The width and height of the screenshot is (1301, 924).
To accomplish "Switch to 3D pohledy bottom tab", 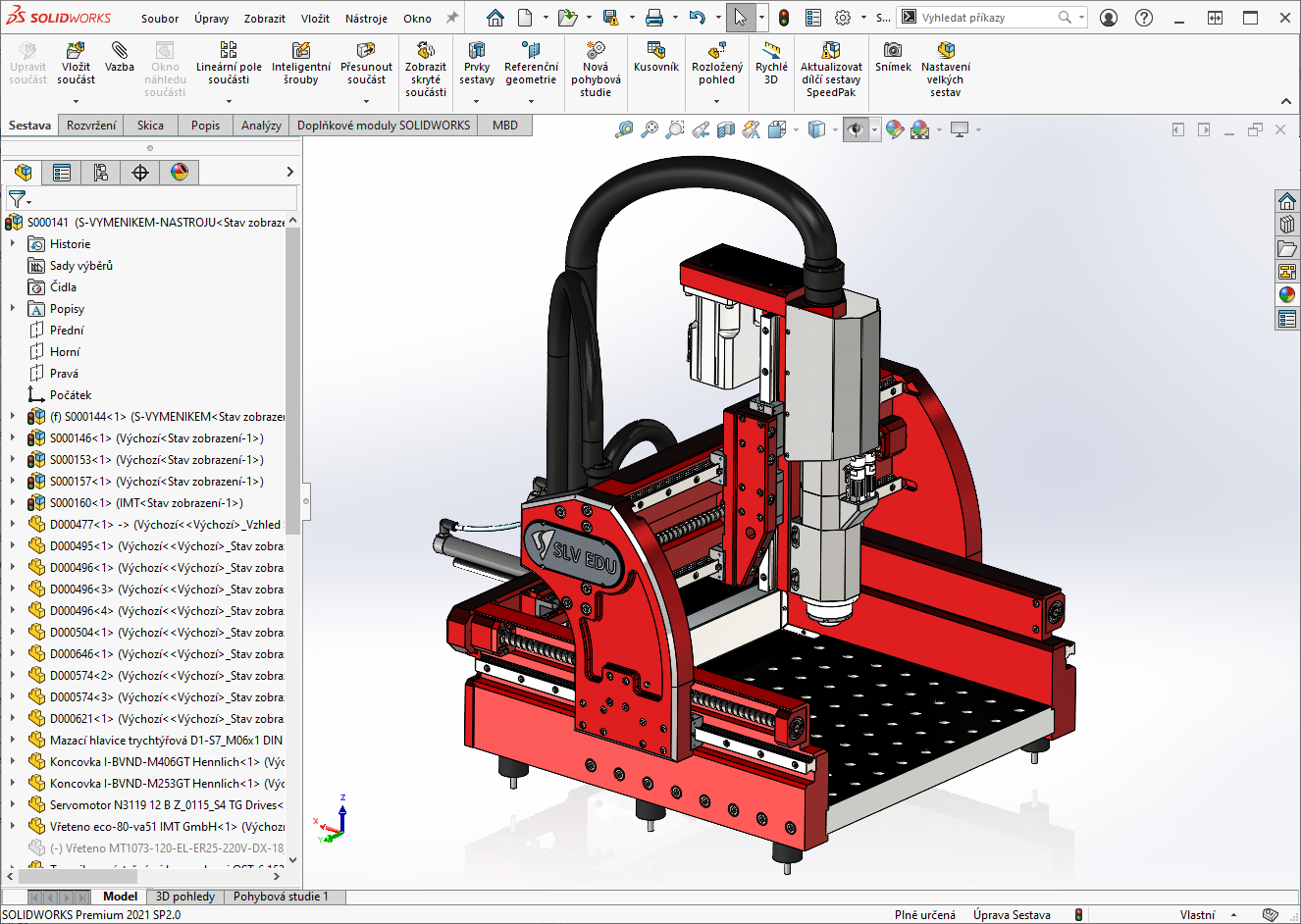I will [184, 897].
